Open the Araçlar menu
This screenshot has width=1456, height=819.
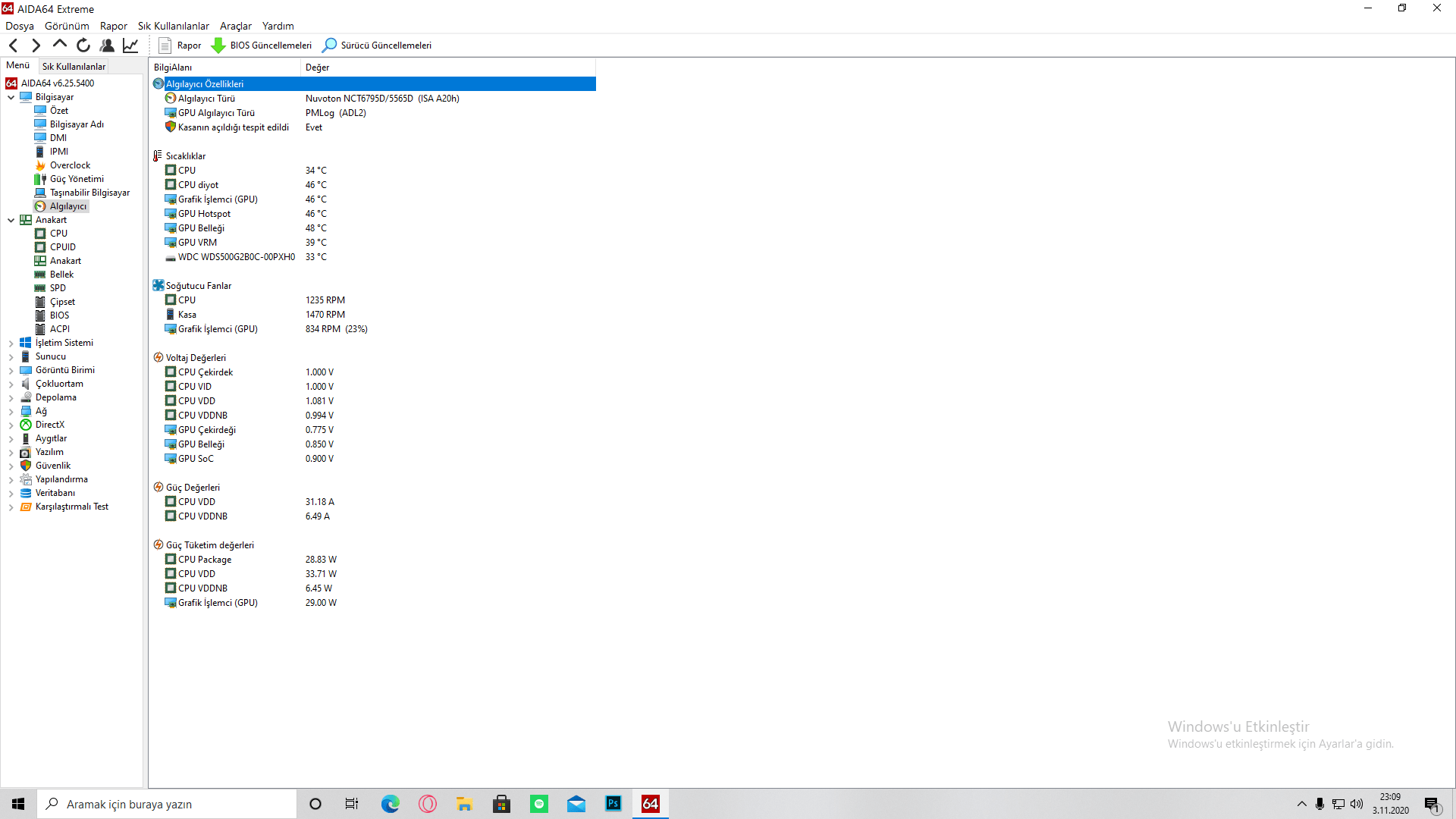click(235, 26)
